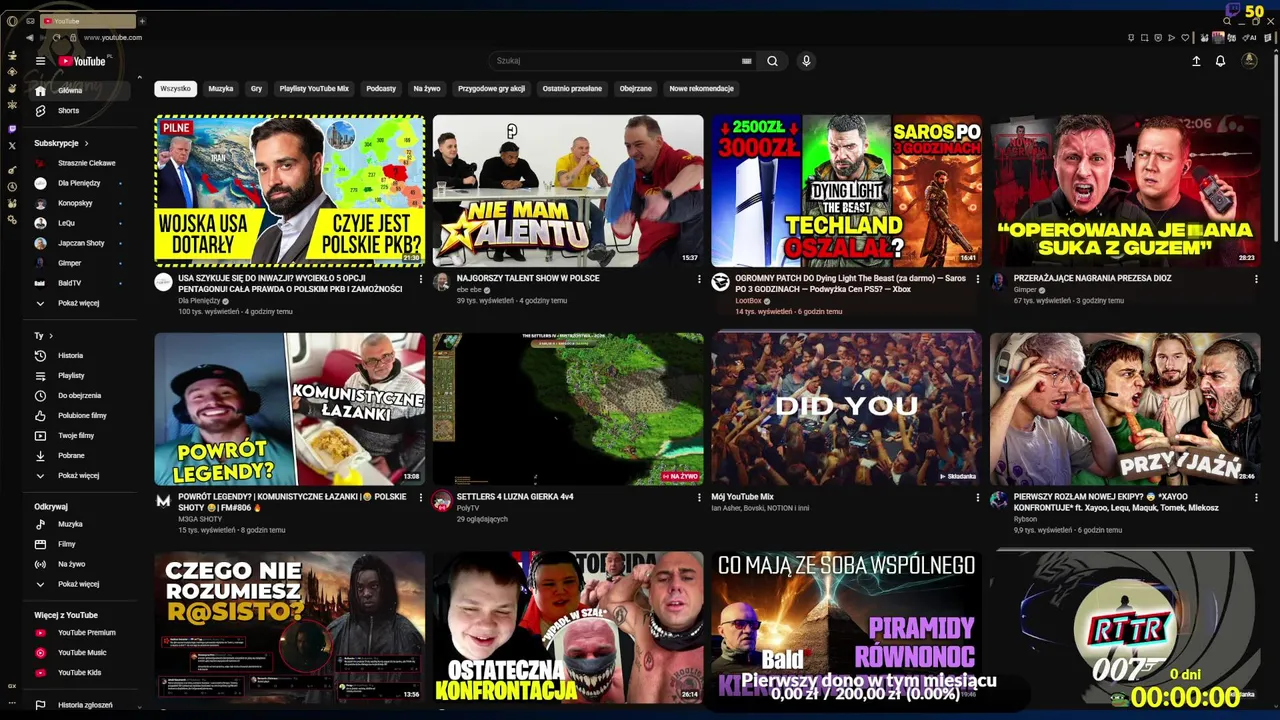This screenshot has width=1280, height=720.
Task: Select the 'Podcasty' filter chip
Action: pyautogui.click(x=381, y=89)
